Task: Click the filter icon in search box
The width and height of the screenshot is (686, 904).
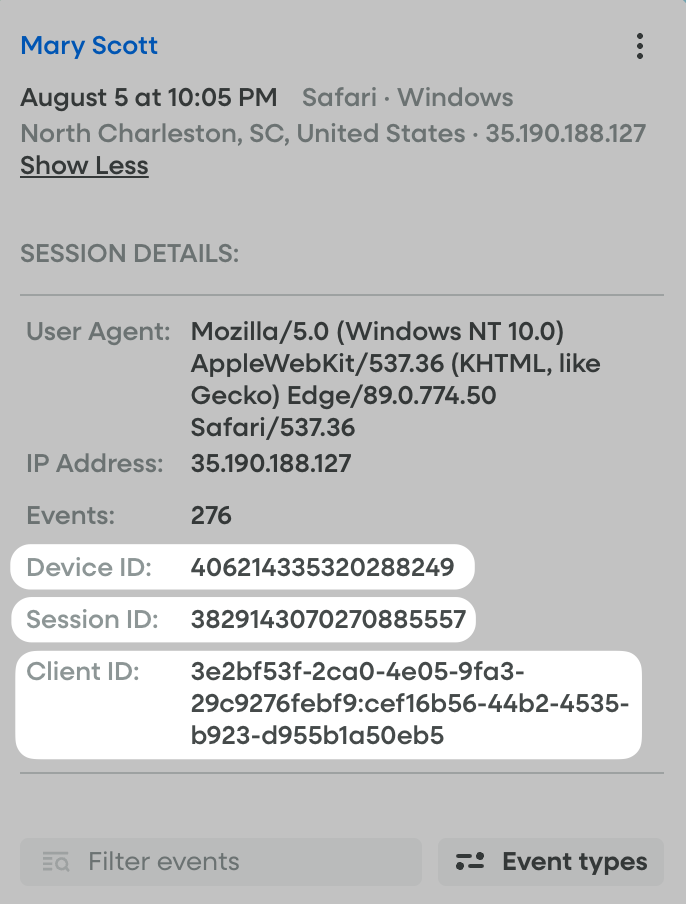Action: (x=56, y=862)
